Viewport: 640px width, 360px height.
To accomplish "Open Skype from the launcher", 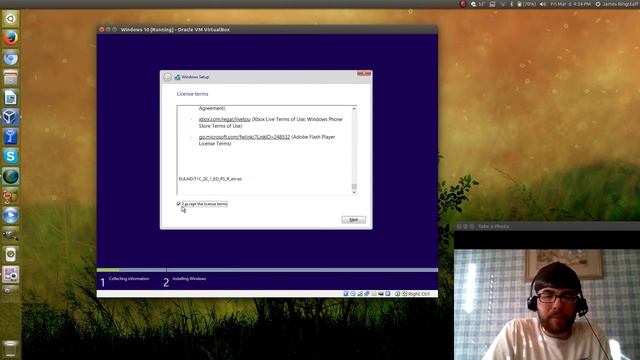I will pos(11,156).
